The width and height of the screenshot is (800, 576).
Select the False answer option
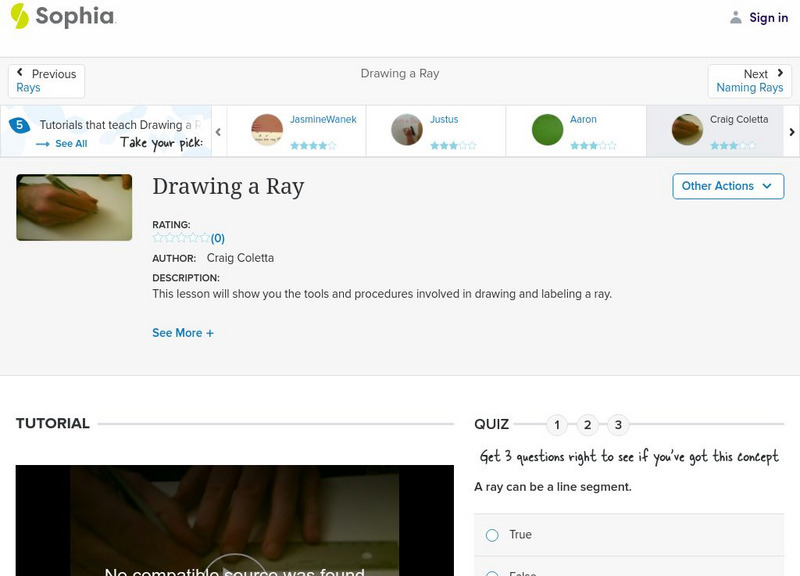pos(491,573)
